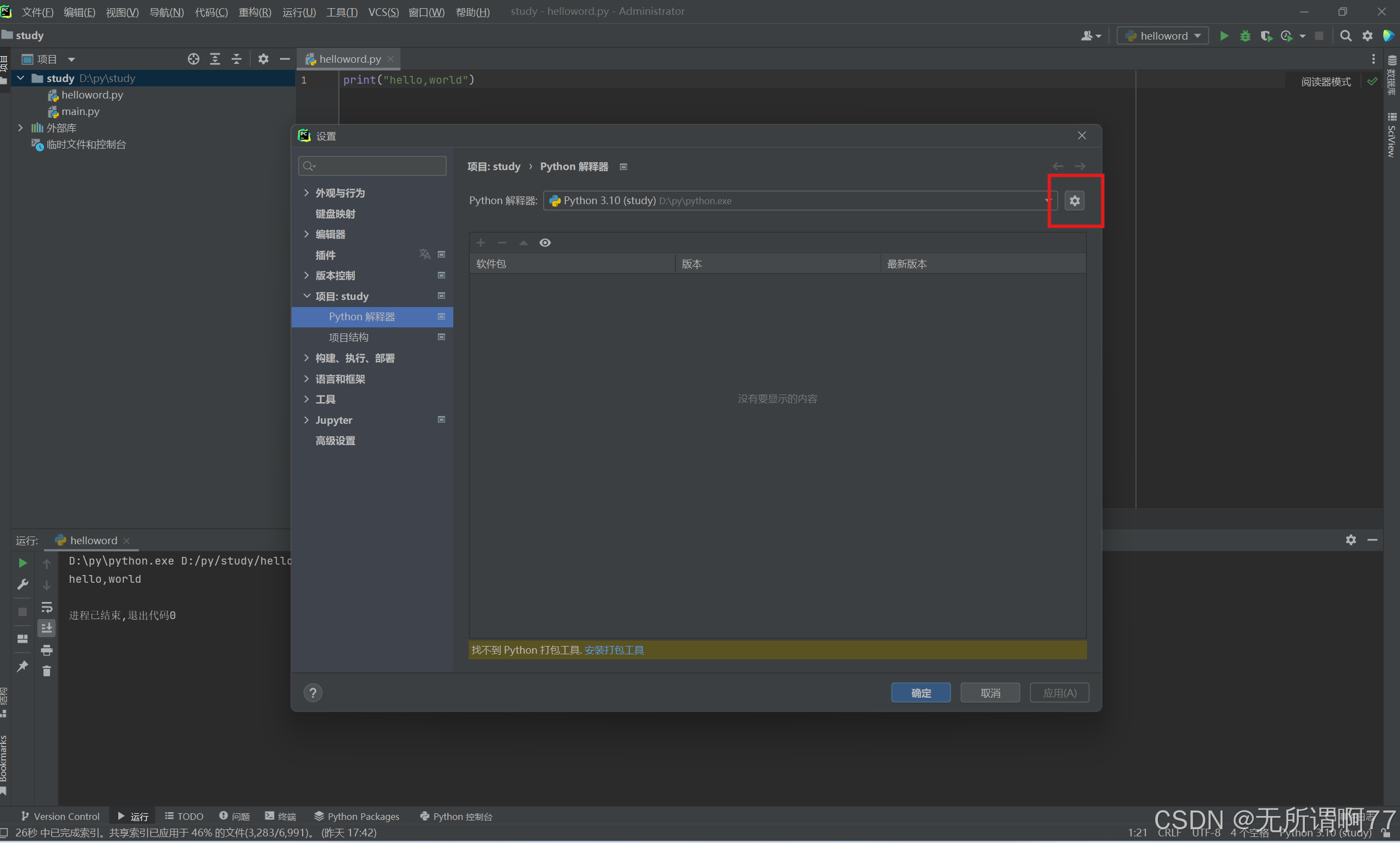The height and width of the screenshot is (843, 1400).
Task: Click the debug bug icon in toolbar
Action: click(1245, 36)
